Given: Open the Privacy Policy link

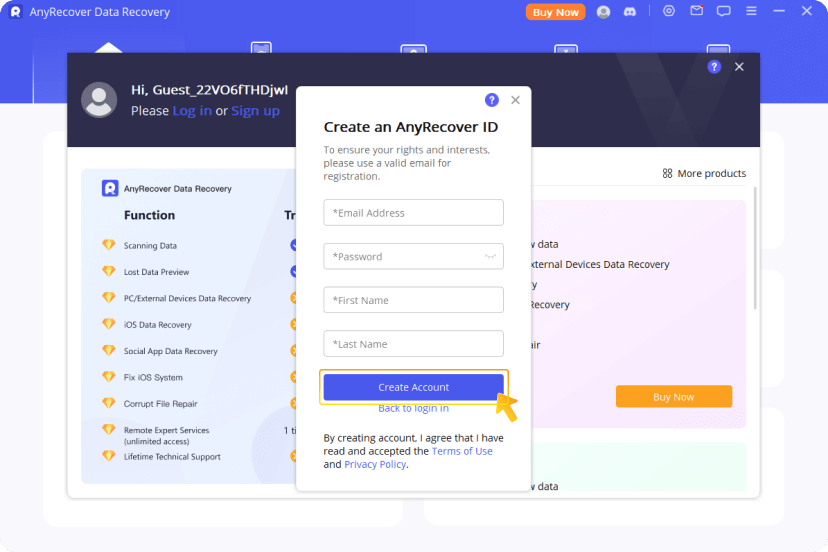Looking at the screenshot, I should (375, 464).
